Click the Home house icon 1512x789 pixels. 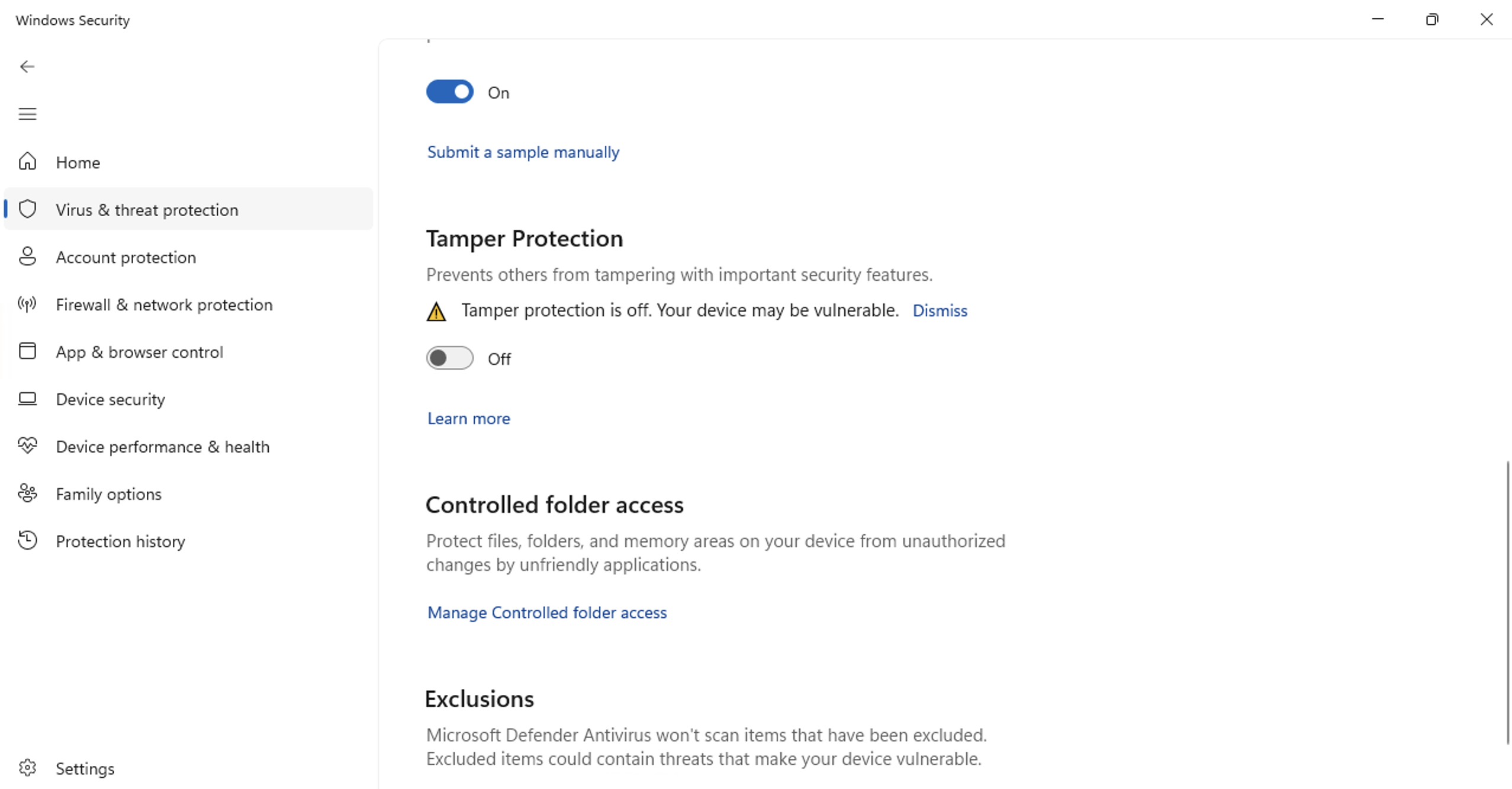[x=27, y=162]
